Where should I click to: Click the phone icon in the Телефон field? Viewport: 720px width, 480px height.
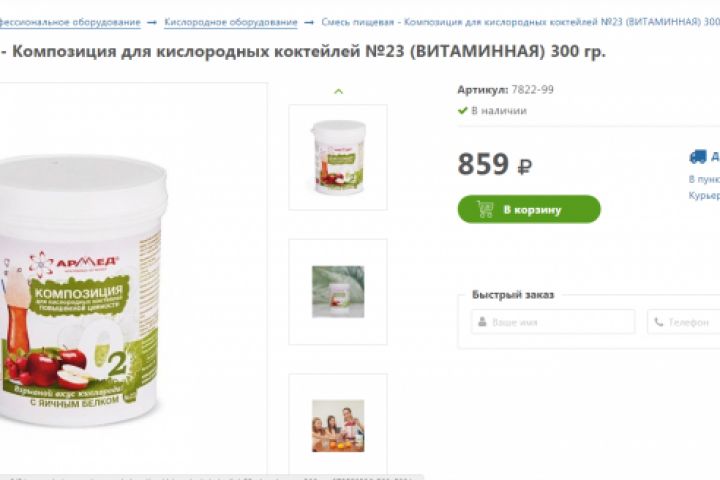(658, 322)
